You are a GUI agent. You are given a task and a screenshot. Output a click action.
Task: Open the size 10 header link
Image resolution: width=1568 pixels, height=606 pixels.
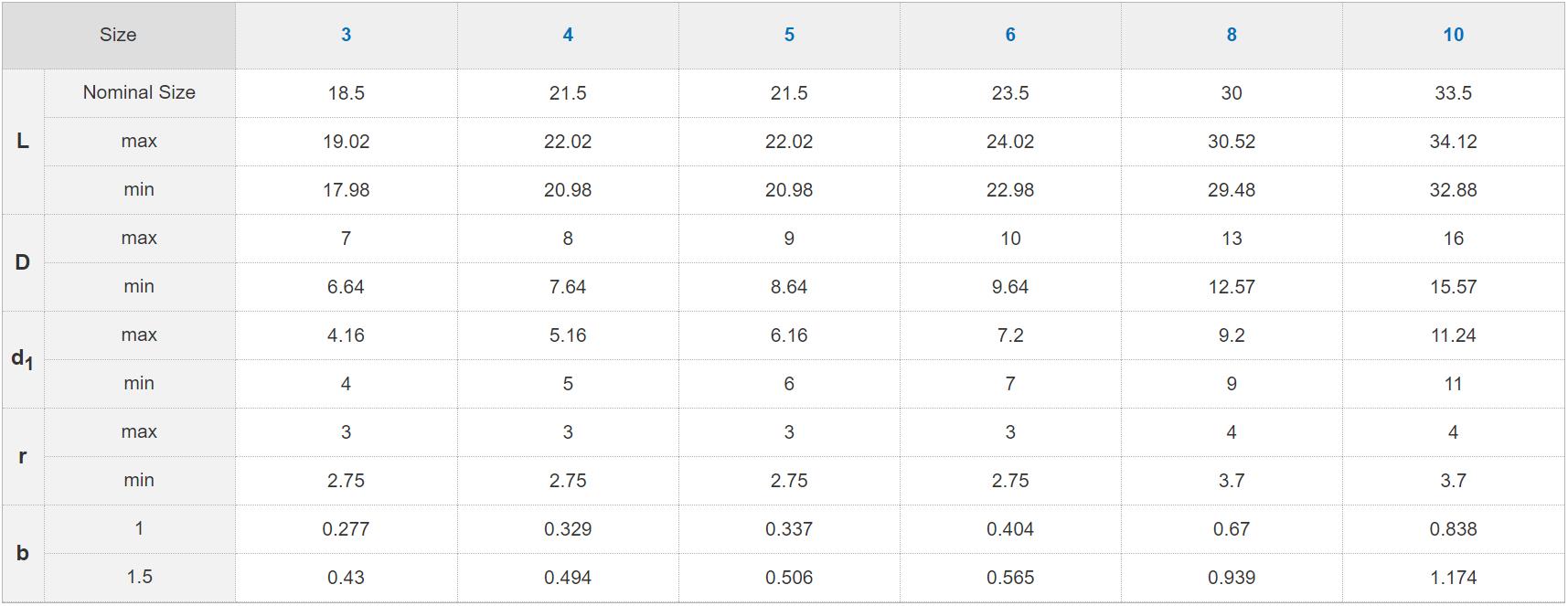click(x=1453, y=35)
